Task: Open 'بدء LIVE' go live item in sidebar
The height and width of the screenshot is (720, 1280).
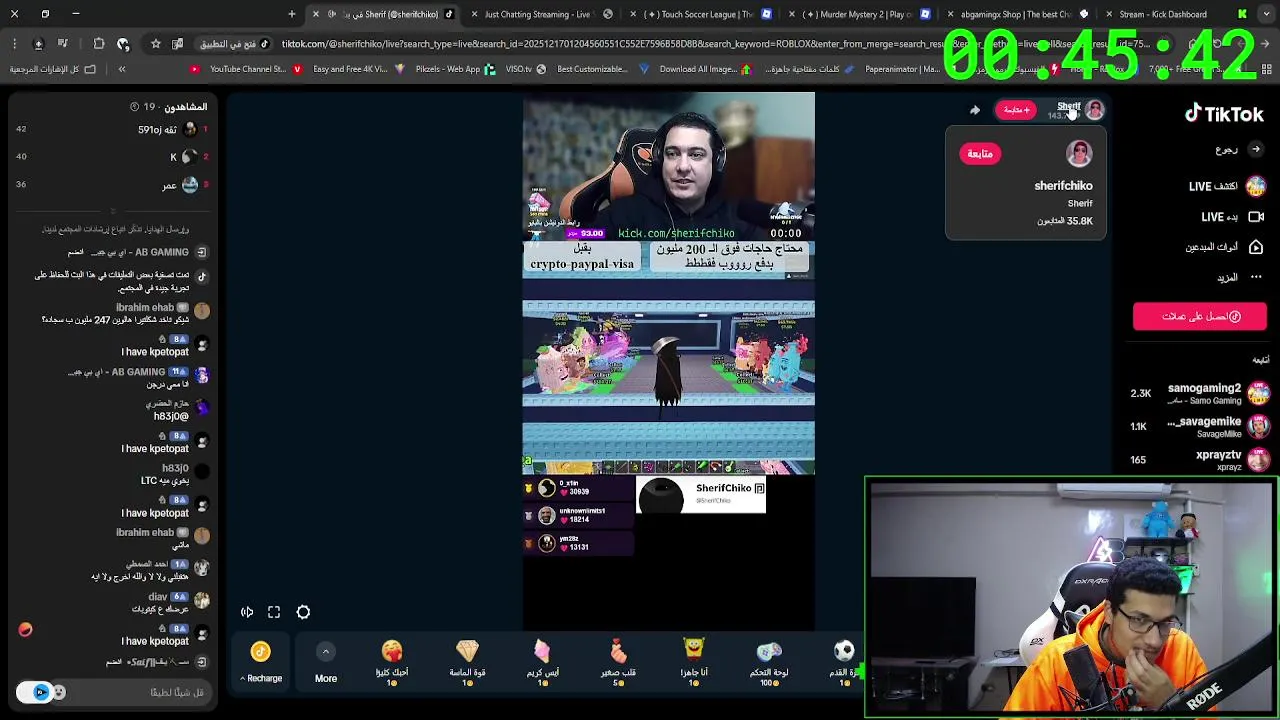Action: pyautogui.click(x=1232, y=217)
